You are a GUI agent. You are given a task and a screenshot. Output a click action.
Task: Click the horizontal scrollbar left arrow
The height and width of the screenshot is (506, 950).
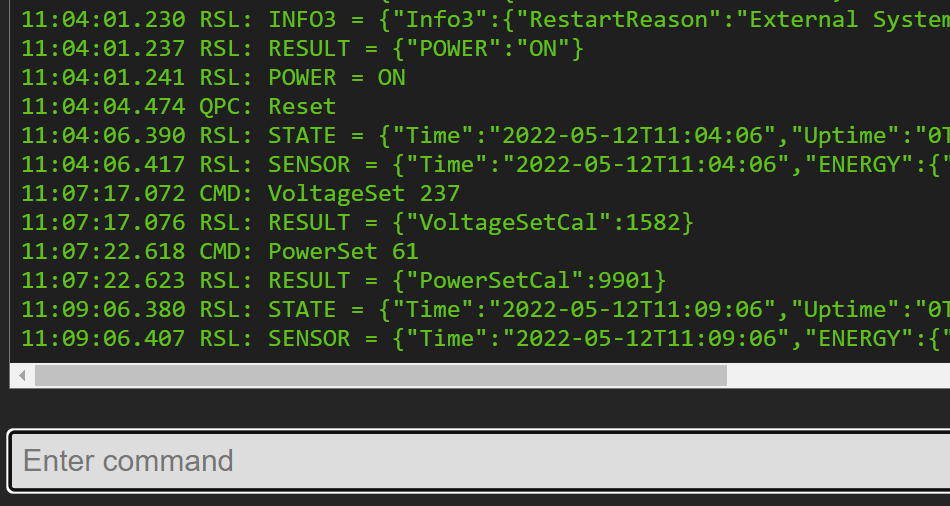21,376
